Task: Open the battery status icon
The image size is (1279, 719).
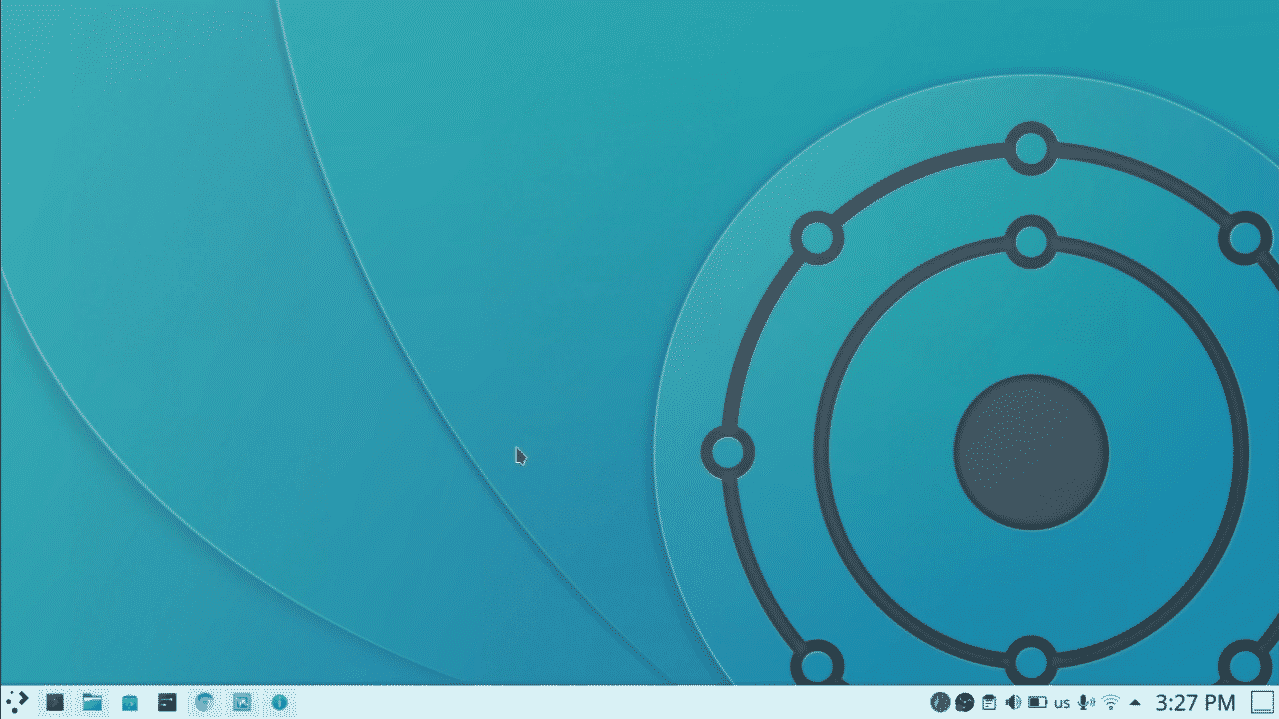Action: tap(1037, 703)
